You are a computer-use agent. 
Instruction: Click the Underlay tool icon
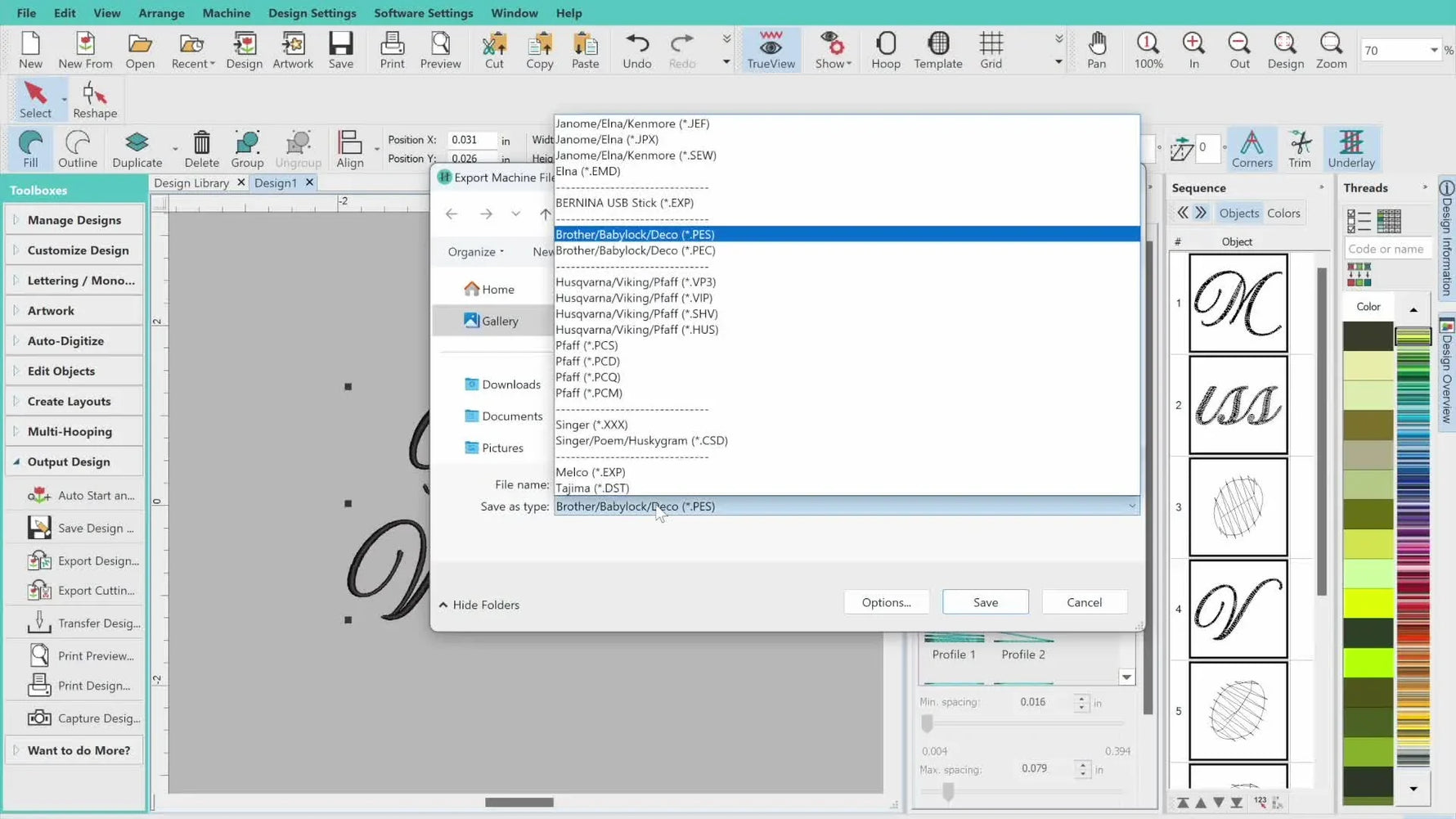pos(1350,149)
